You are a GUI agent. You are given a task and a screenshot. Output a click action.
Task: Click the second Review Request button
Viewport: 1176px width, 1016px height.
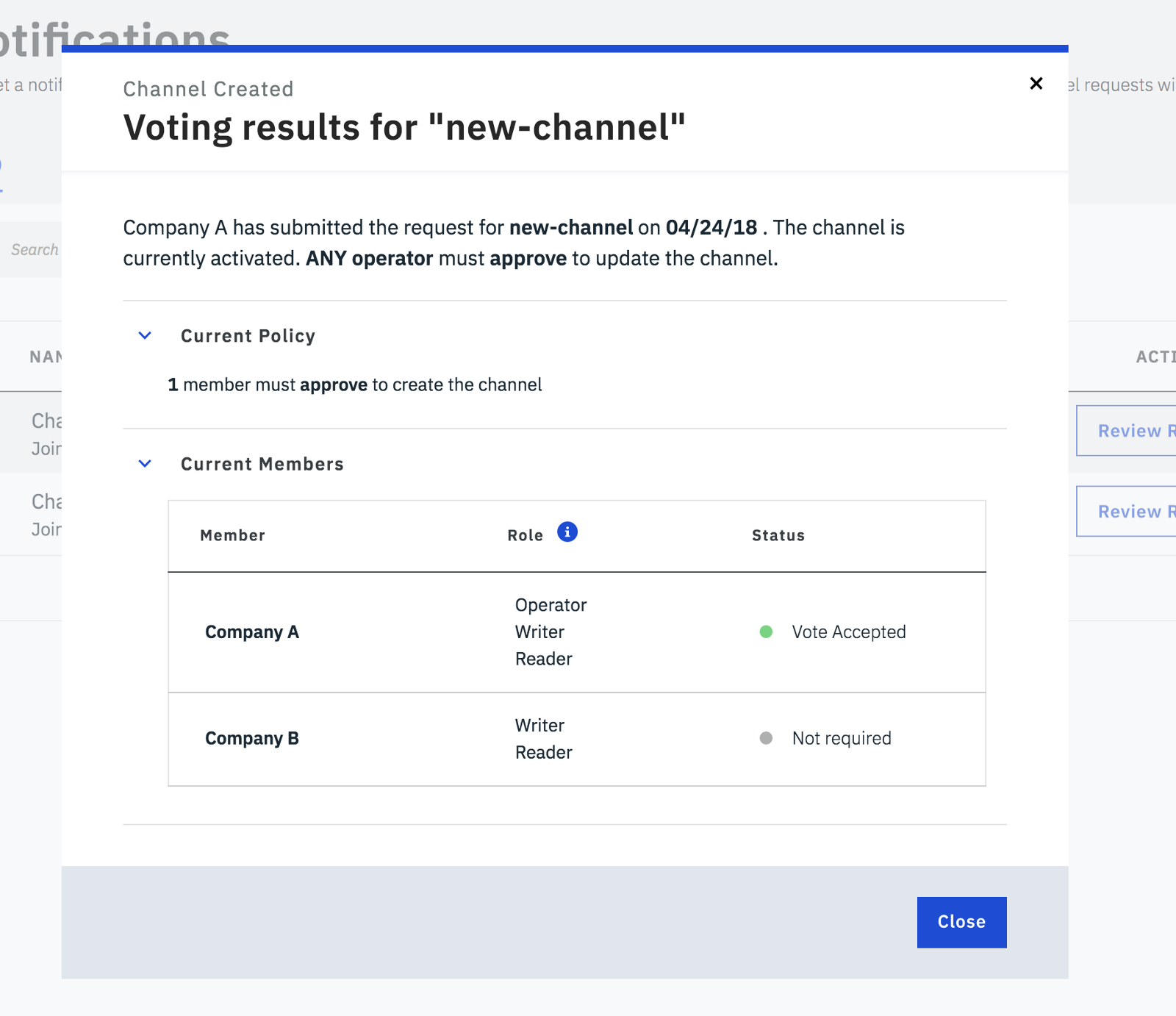click(x=1126, y=512)
